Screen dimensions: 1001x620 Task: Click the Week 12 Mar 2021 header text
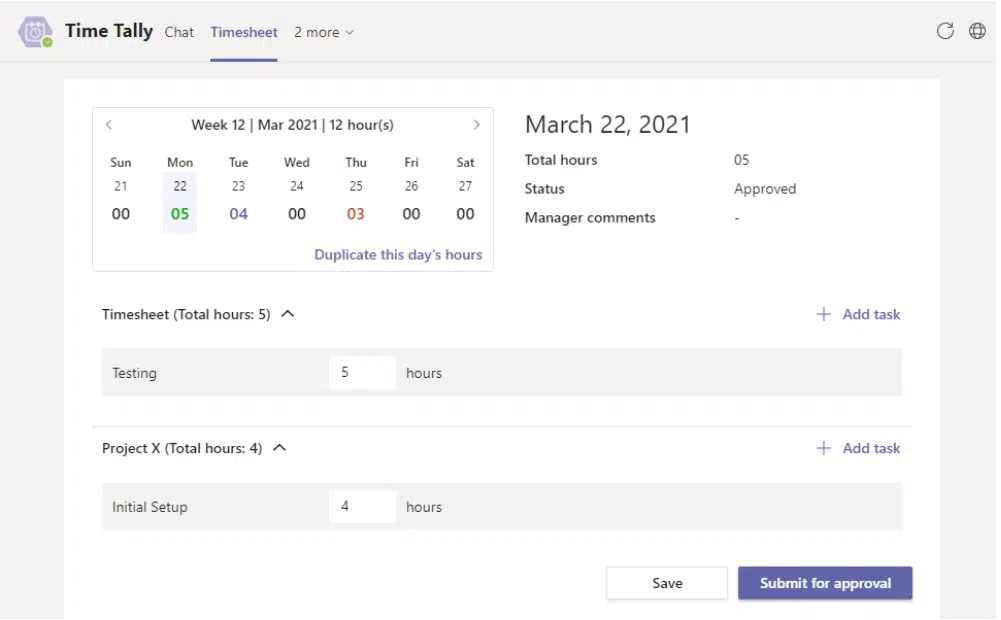(292, 125)
